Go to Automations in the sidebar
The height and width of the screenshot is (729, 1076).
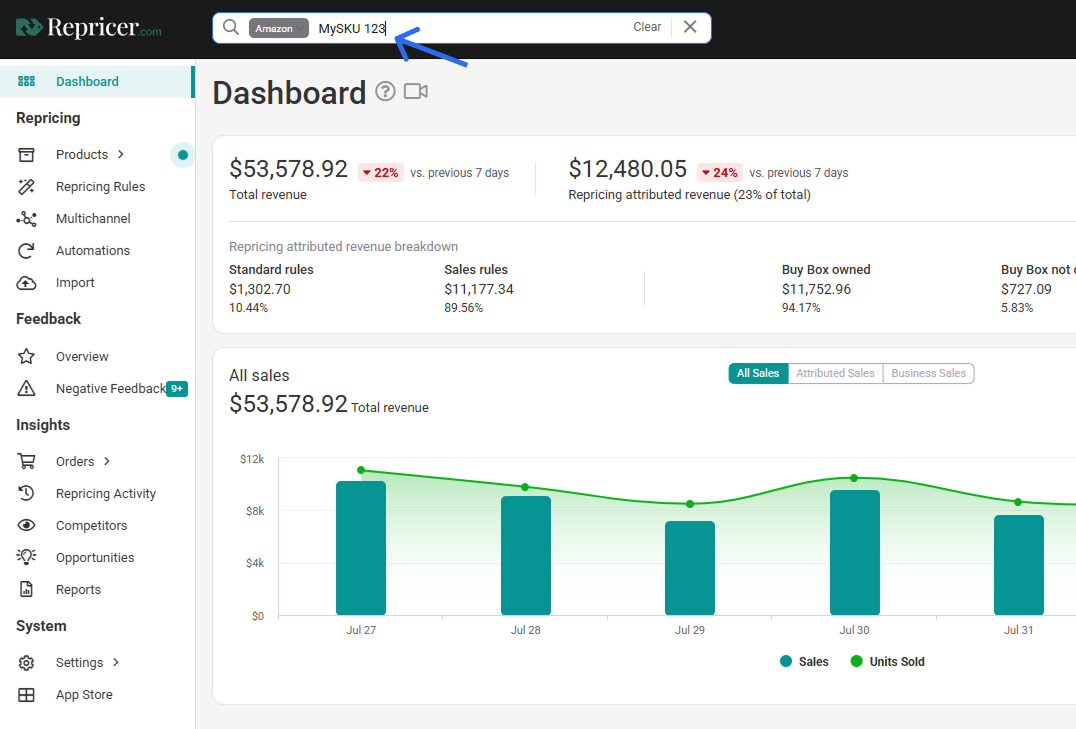pyautogui.click(x=93, y=251)
